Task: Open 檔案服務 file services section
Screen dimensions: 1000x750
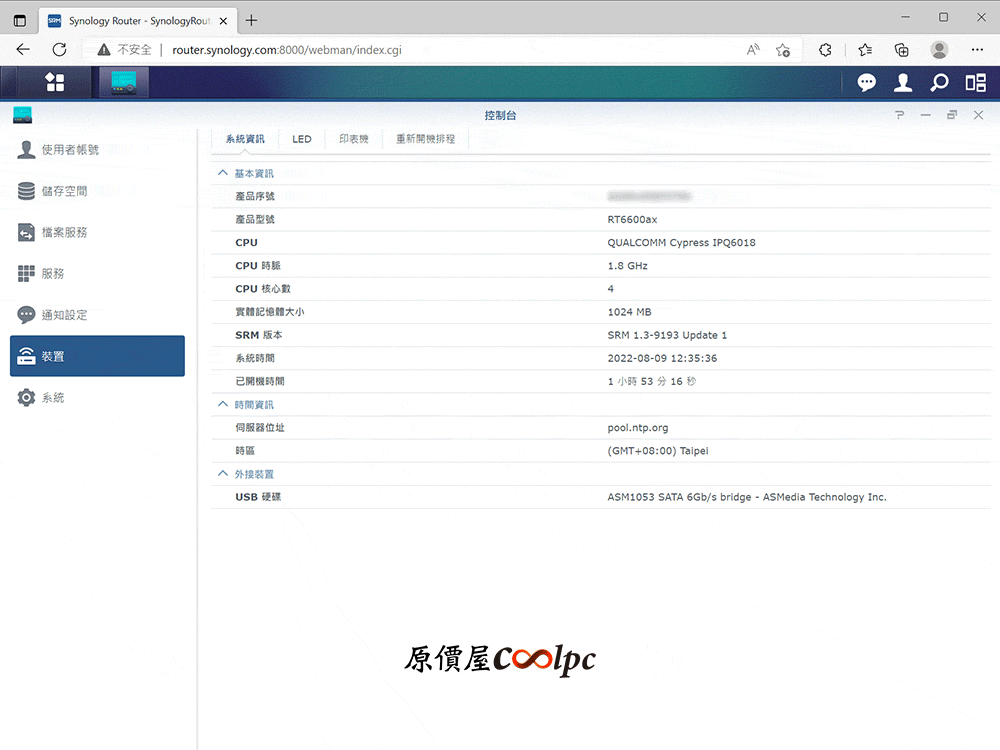Action: [98, 232]
